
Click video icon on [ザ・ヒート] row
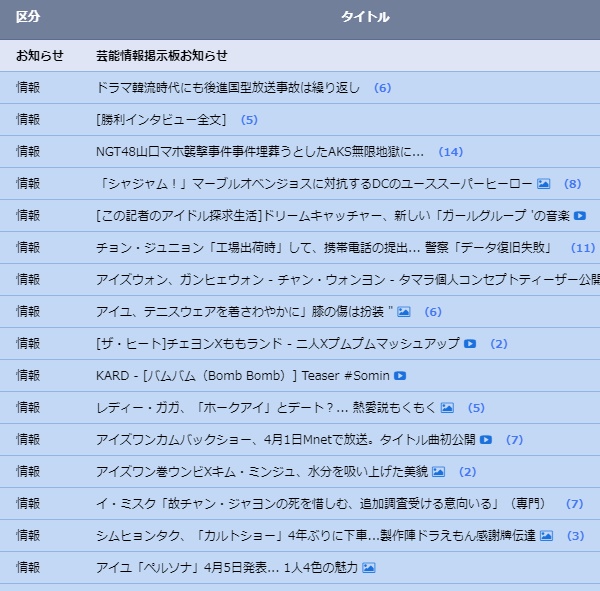tap(470, 343)
